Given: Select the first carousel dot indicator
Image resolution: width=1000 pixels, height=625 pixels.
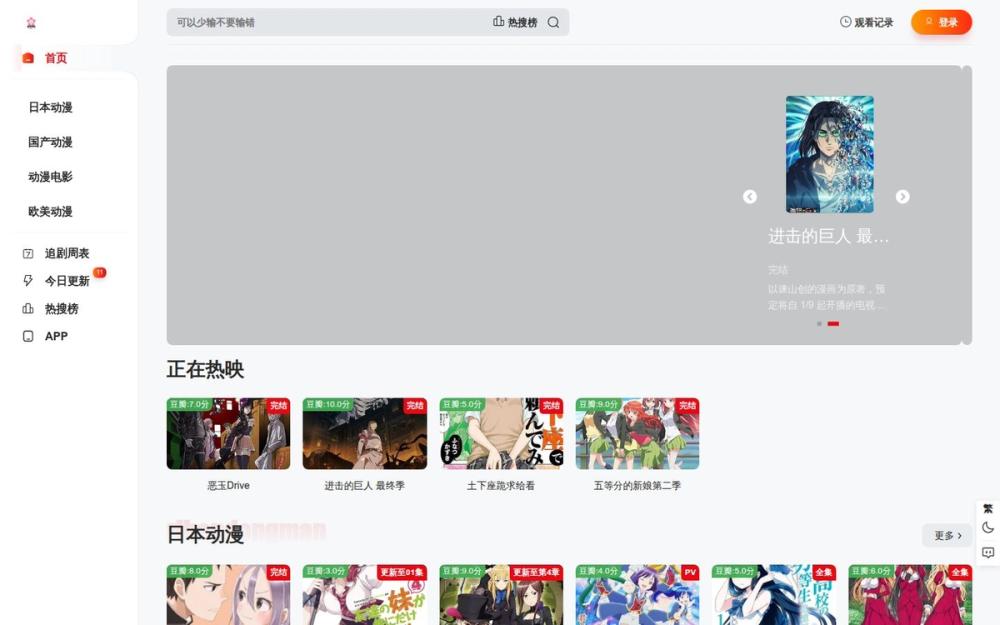Looking at the screenshot, I should point(820,324).
